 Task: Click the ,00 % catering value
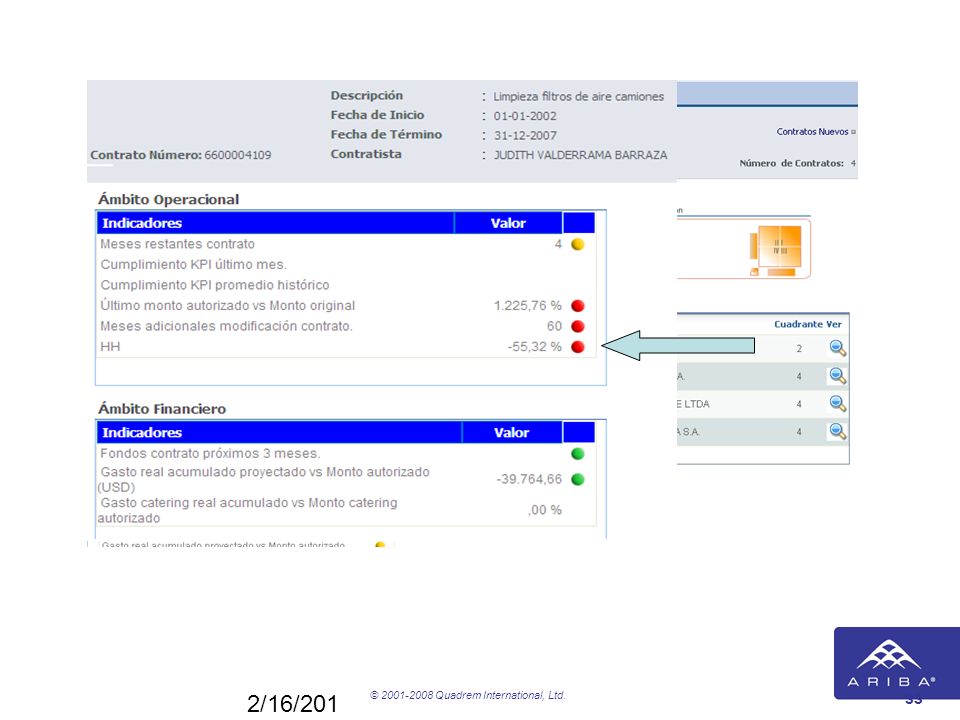(x=545, y=510)
